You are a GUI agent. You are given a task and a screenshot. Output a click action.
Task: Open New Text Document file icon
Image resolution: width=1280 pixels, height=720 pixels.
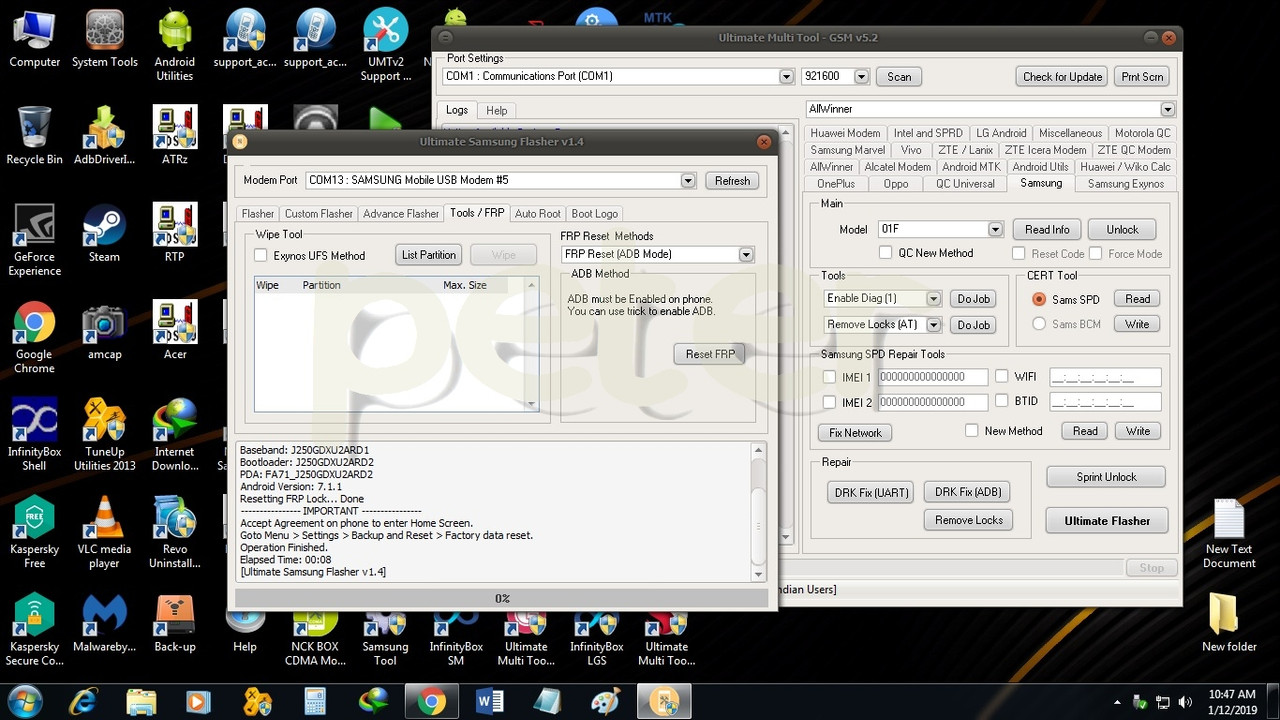1229,533
